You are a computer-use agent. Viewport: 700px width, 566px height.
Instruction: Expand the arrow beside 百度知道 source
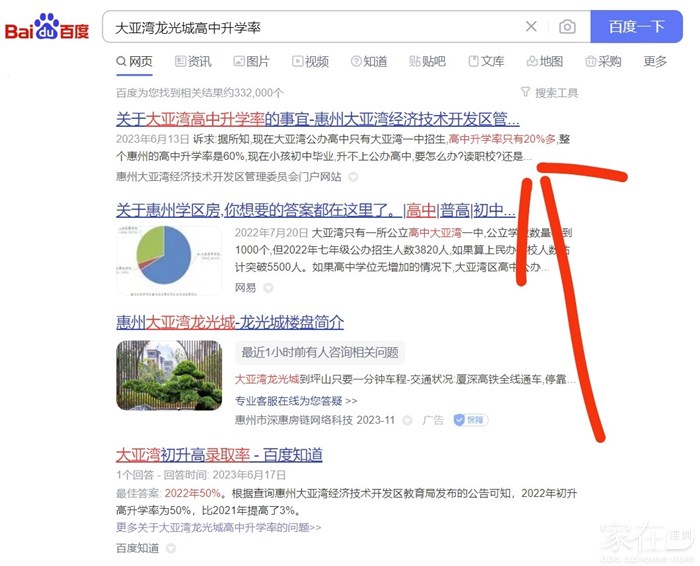[170, 548]
